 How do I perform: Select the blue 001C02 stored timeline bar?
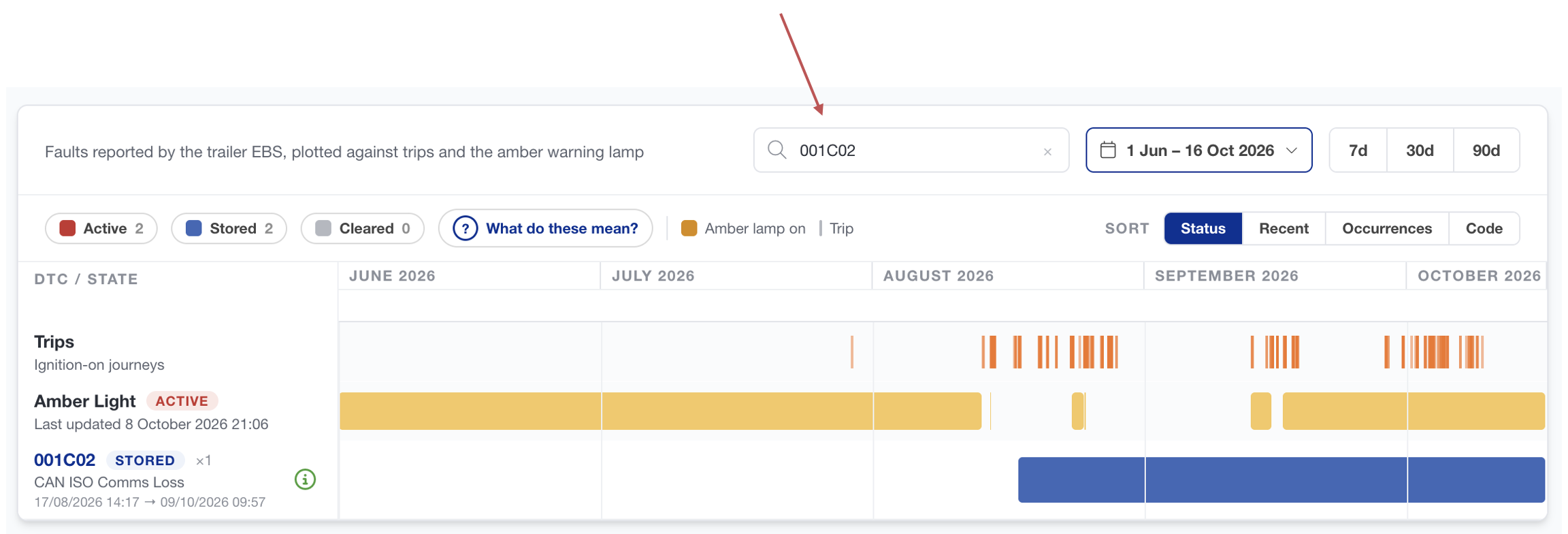(1281, 480)
